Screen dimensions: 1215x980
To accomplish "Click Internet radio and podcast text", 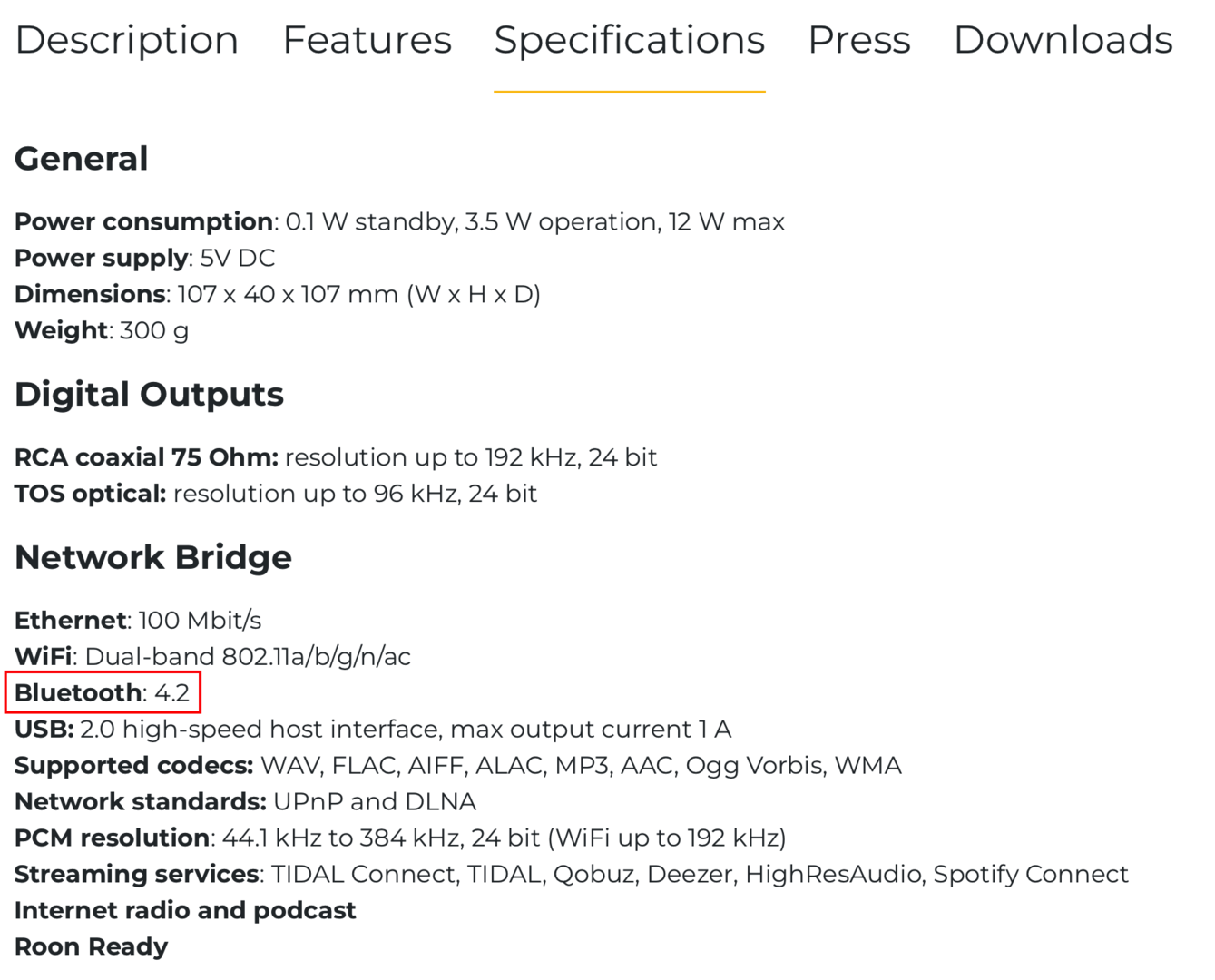I will click(186, 910).
